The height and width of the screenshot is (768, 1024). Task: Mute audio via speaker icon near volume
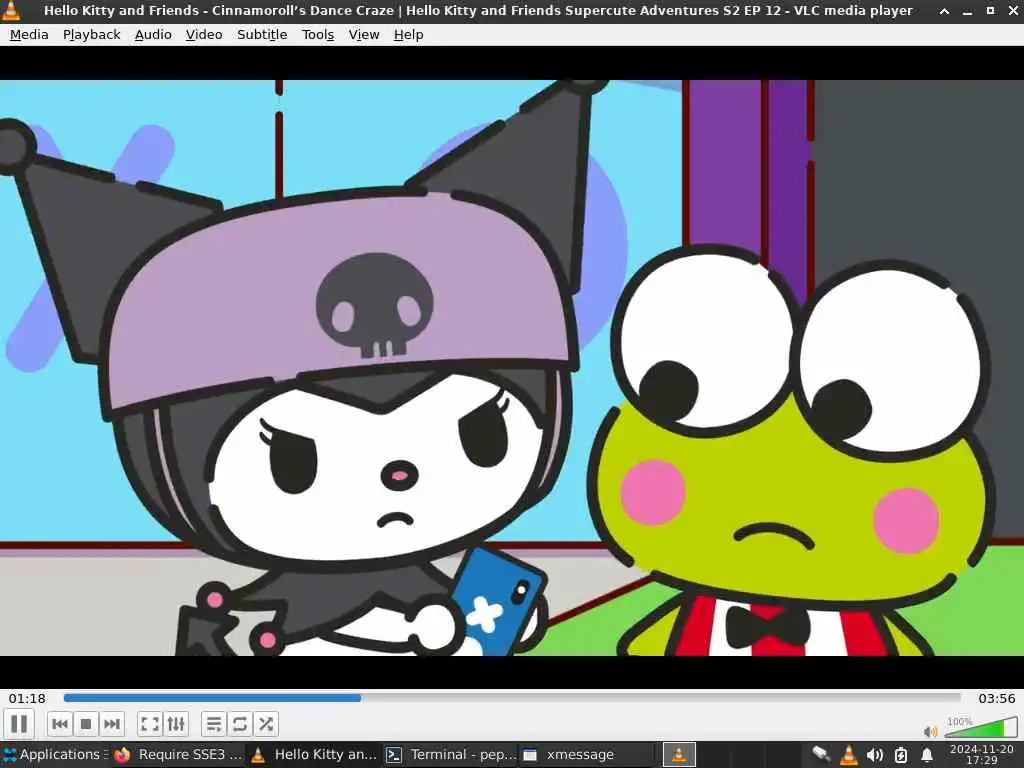tap(931, 731)
